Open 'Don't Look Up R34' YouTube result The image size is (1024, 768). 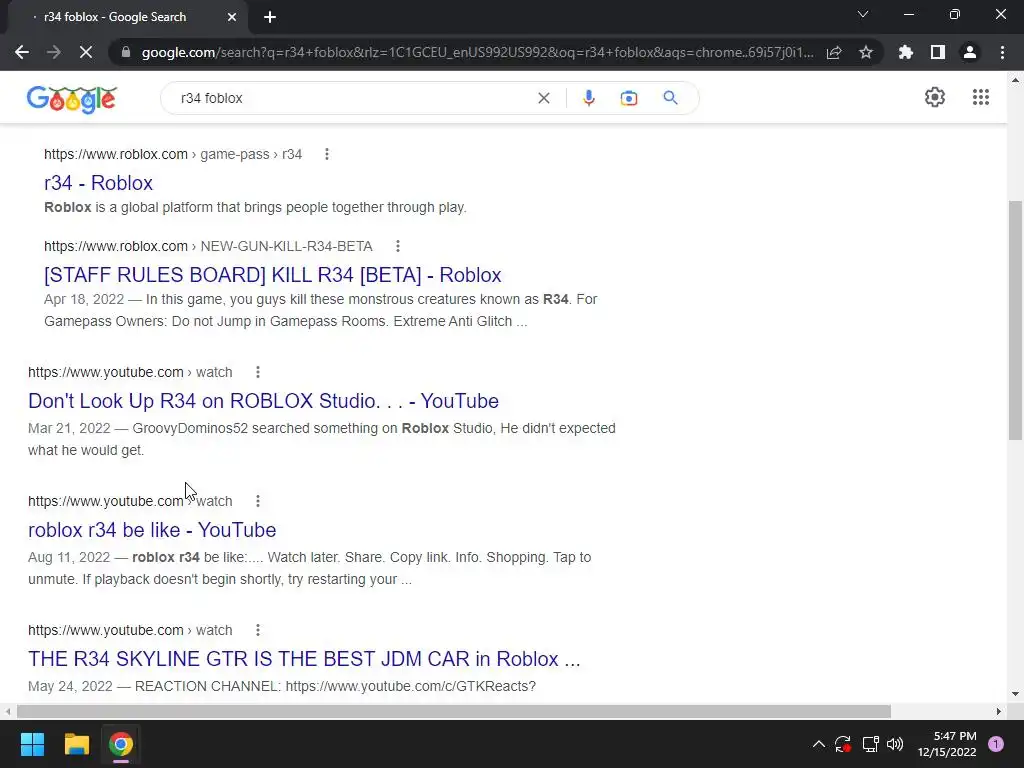point(263,401)
